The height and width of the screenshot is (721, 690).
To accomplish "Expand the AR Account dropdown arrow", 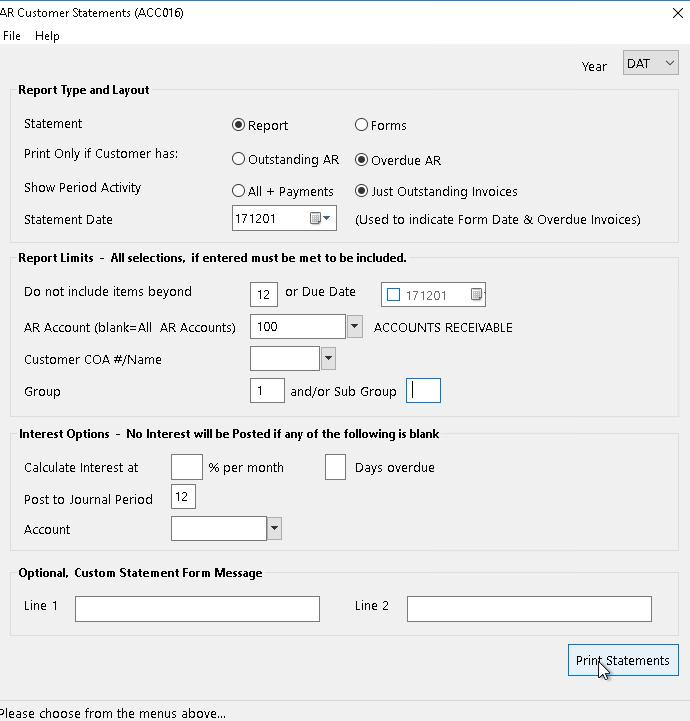I will tap(354, 326).
